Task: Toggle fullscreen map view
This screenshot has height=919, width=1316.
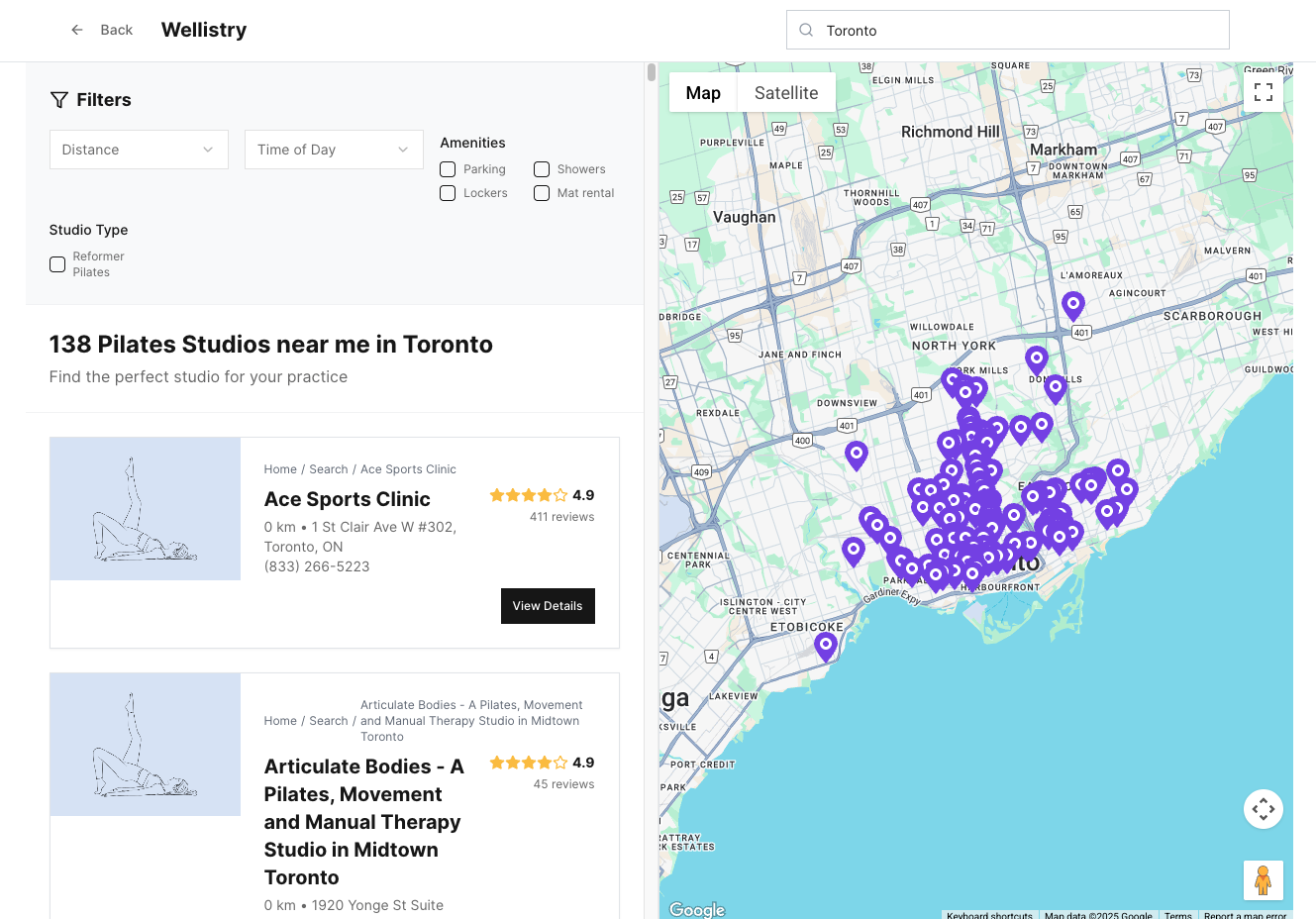Action: [x=1264, y=92]
